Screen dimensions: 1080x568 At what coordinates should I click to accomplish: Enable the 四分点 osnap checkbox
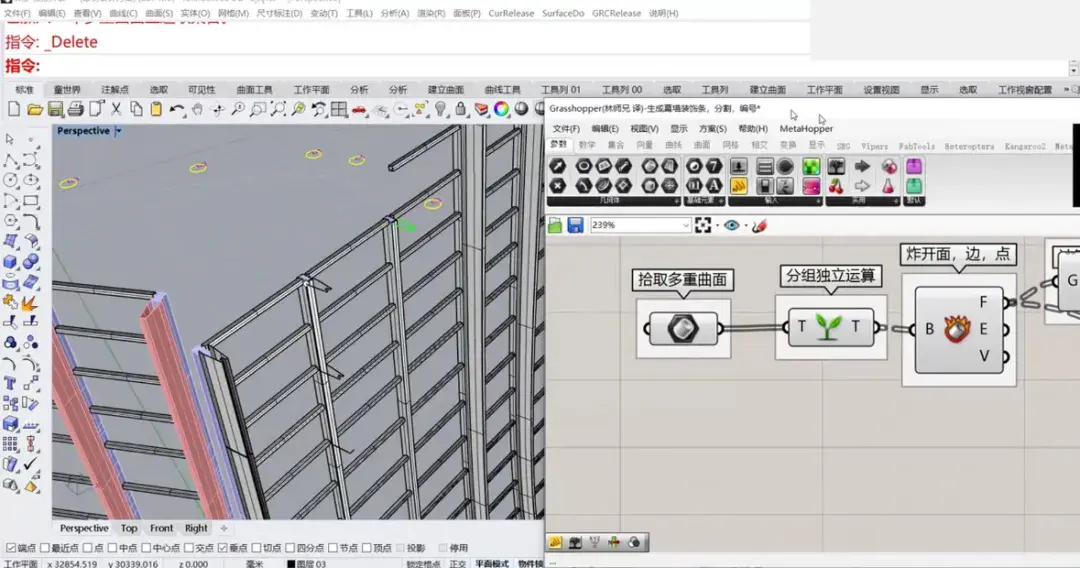point(290,548)
